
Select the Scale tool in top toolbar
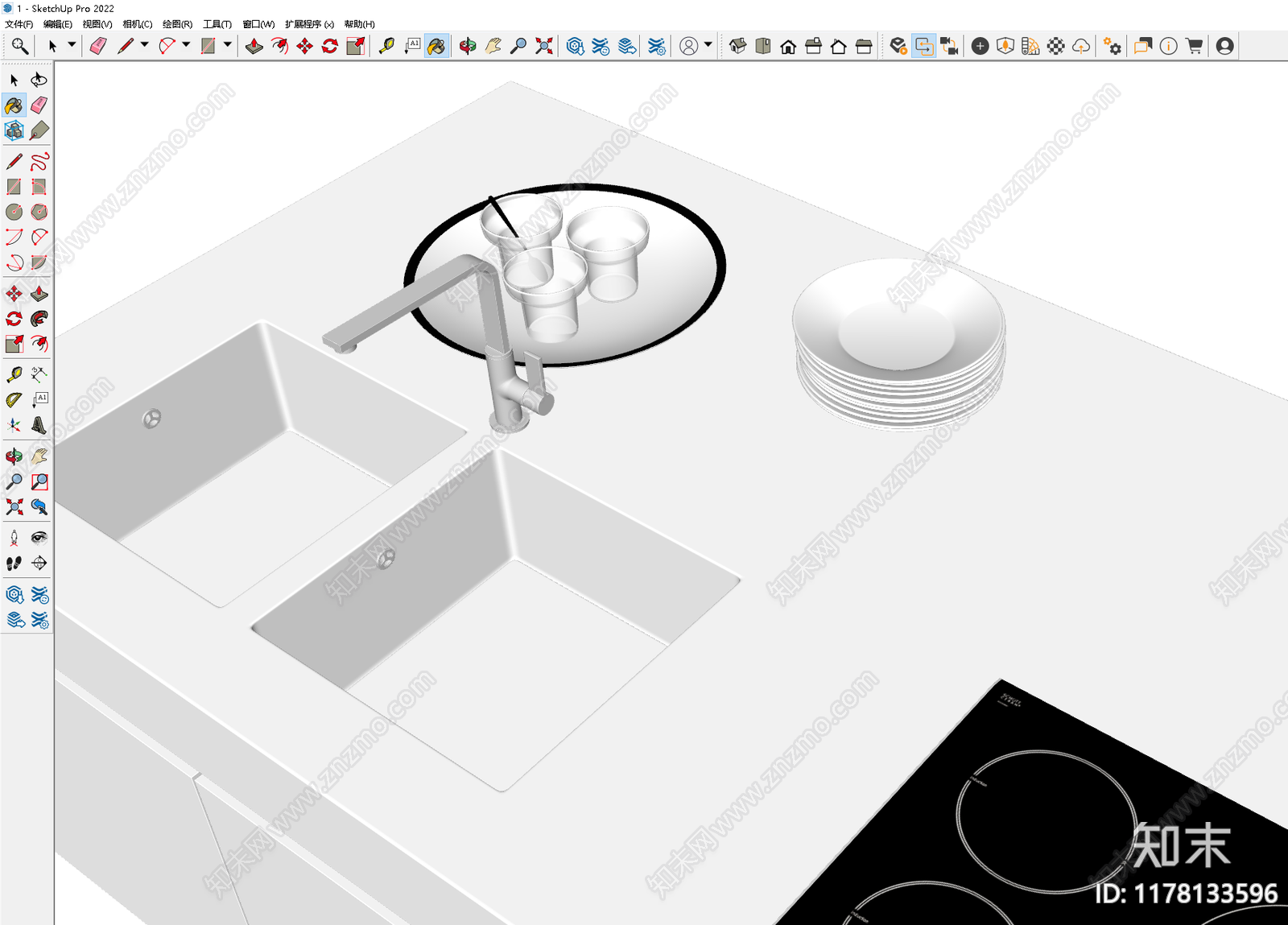(356, 46)
